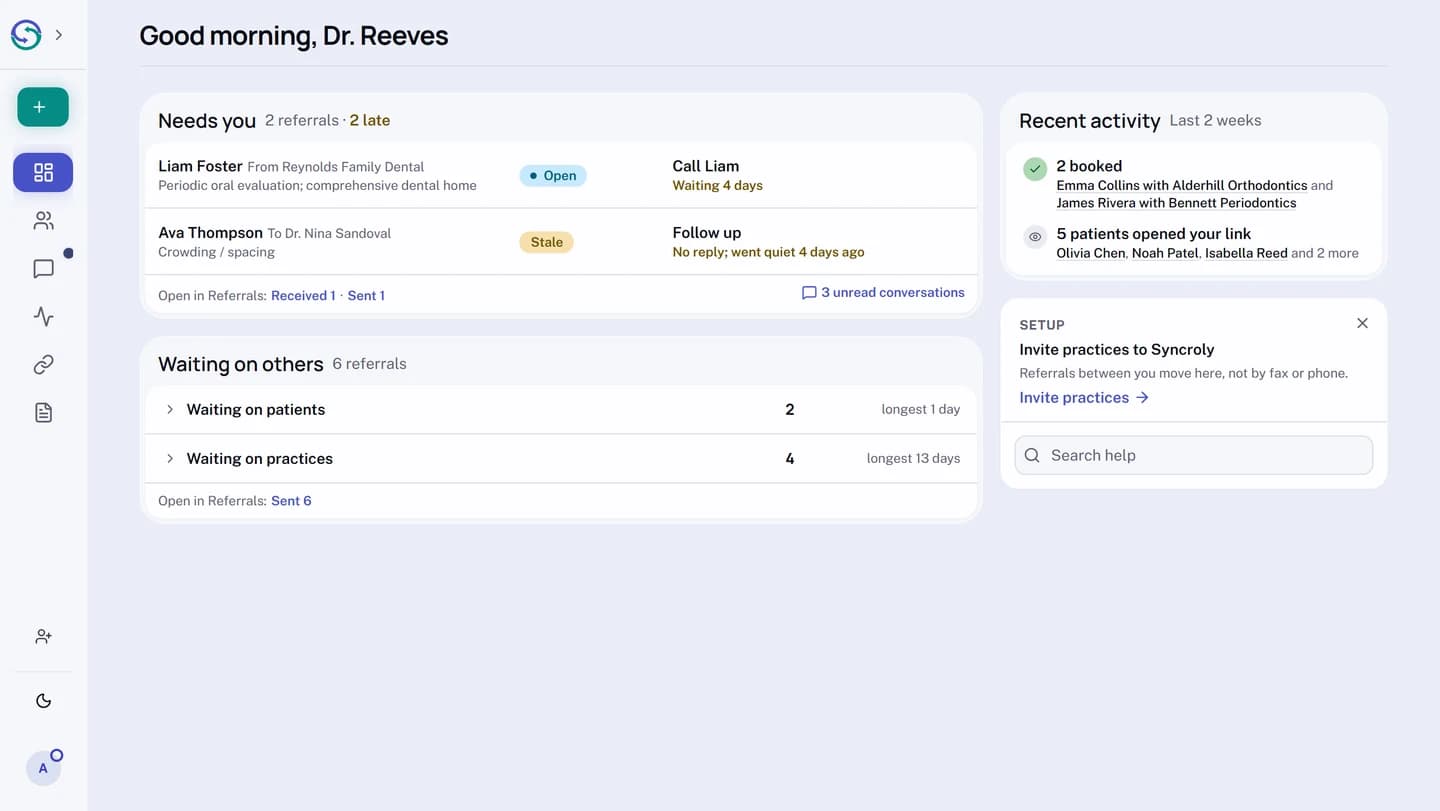
Task: Open James Rivera with Bennett Periodontics link
Action: 1176,203
